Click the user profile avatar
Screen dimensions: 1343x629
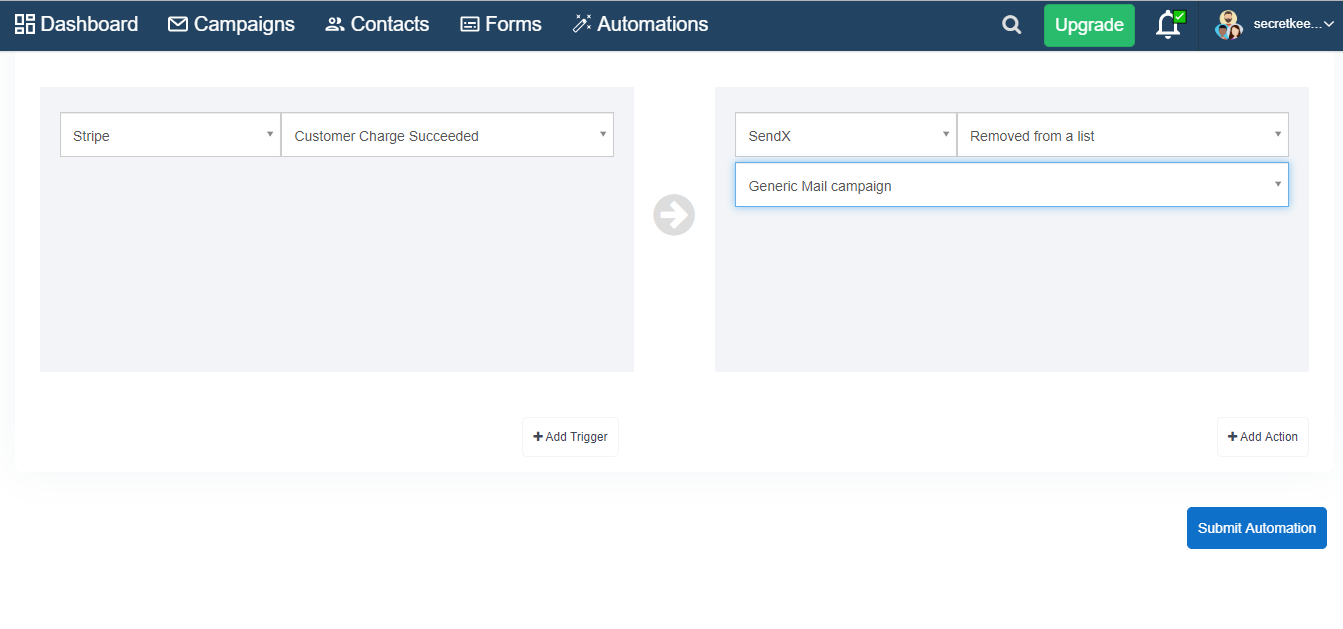1228,25
